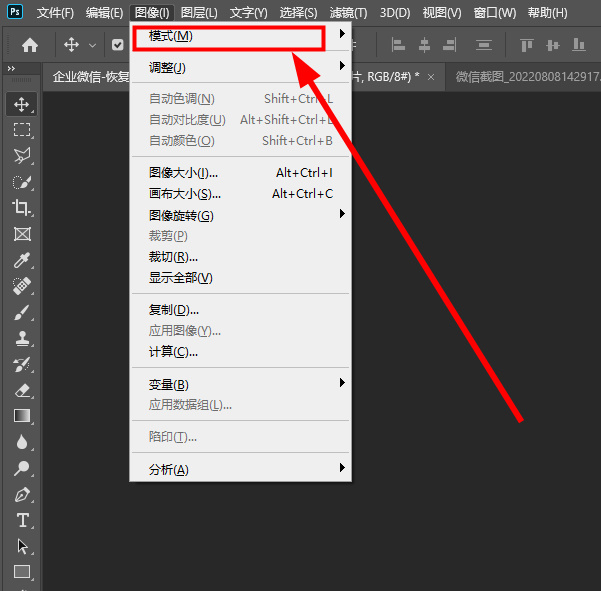Open the 视图(V) menu
The width and height of the screenshot is (601, 591).
pyautogui.click(x=442, y=13)
